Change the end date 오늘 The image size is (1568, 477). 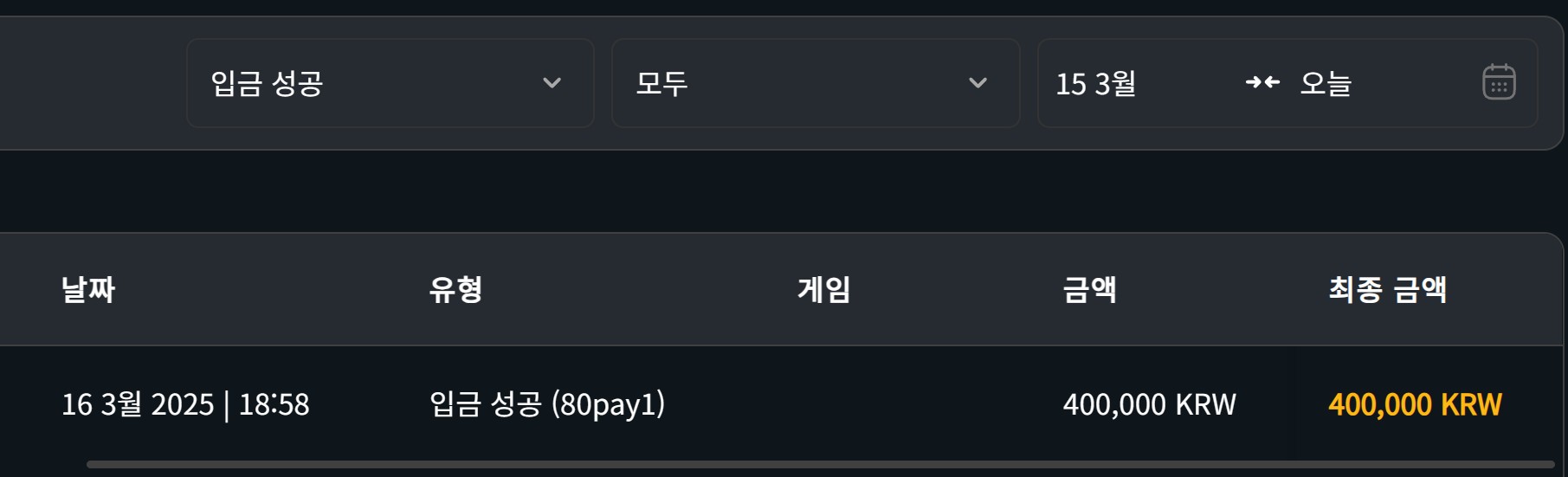1326,83
